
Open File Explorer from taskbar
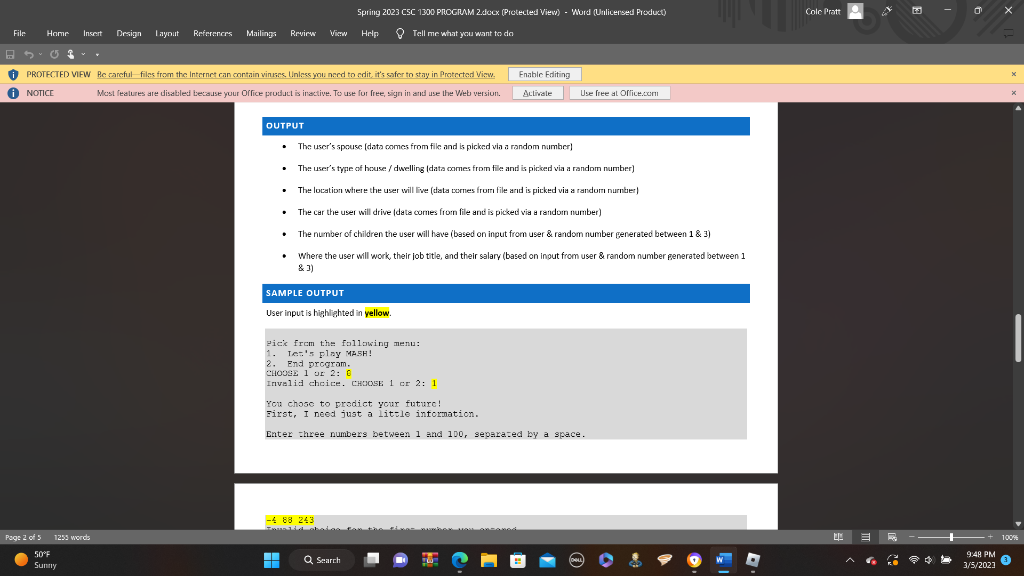488,560
